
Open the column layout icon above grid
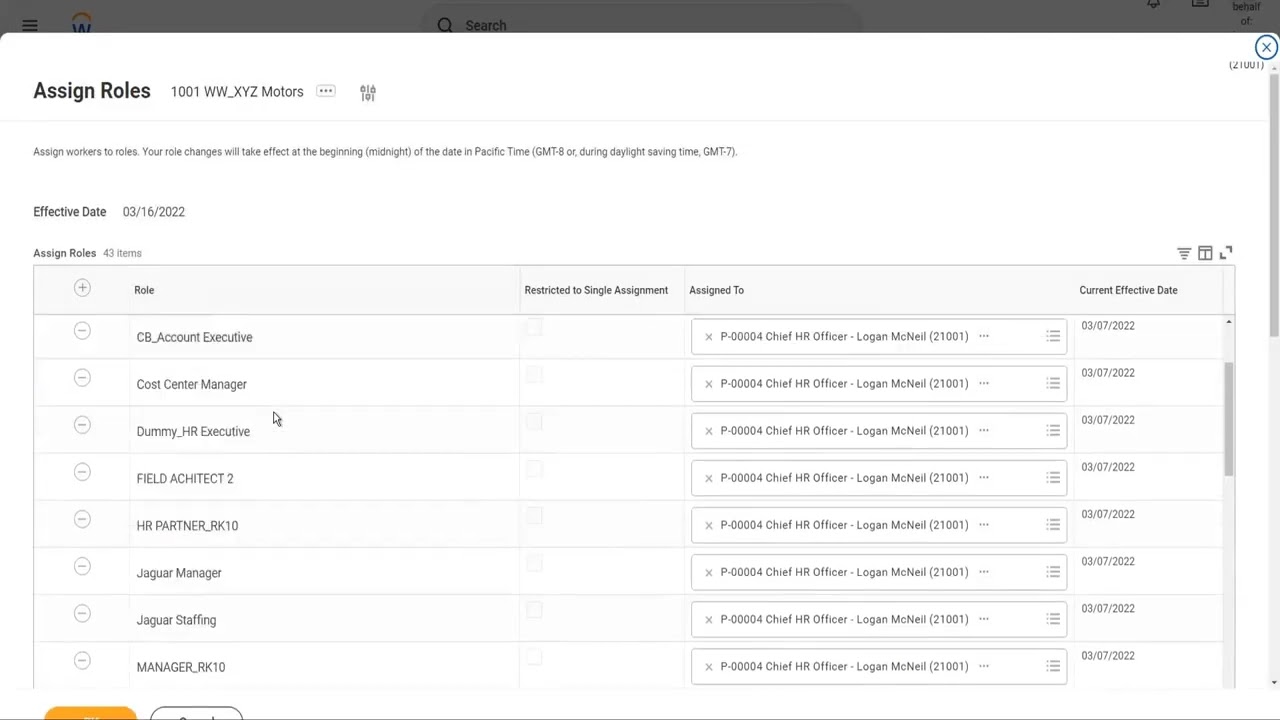pyautogui.click(x=1205, y=253)
